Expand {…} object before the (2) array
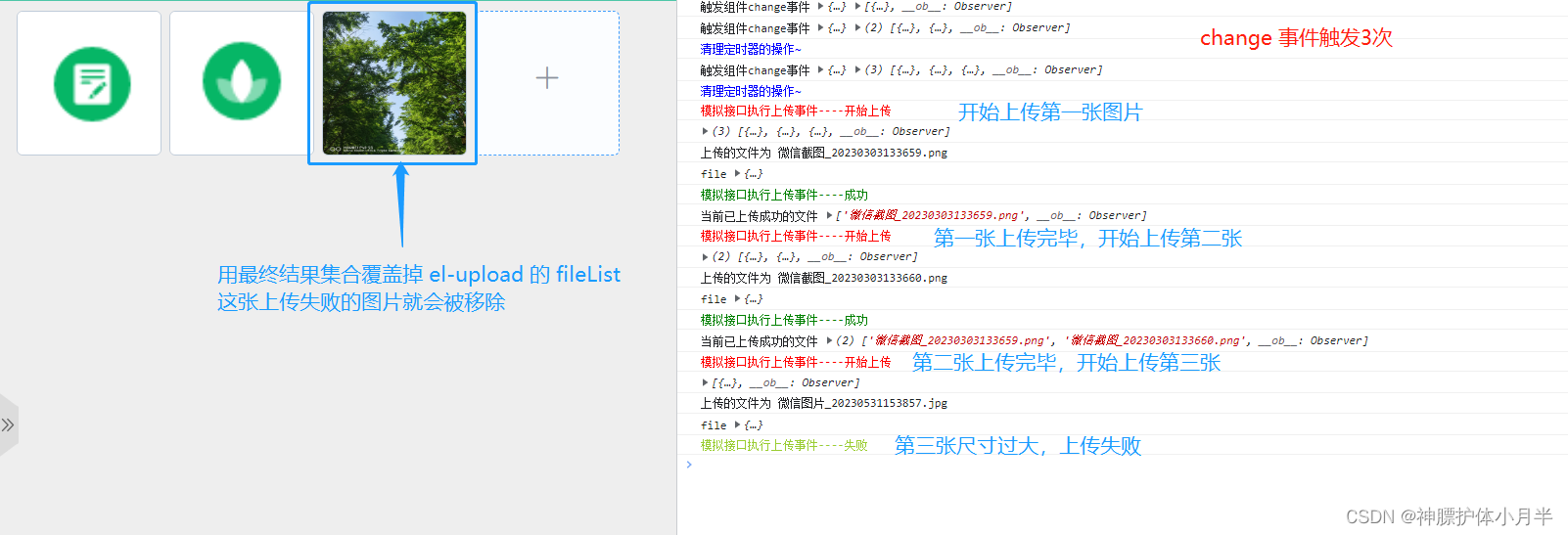 point(821,27)
